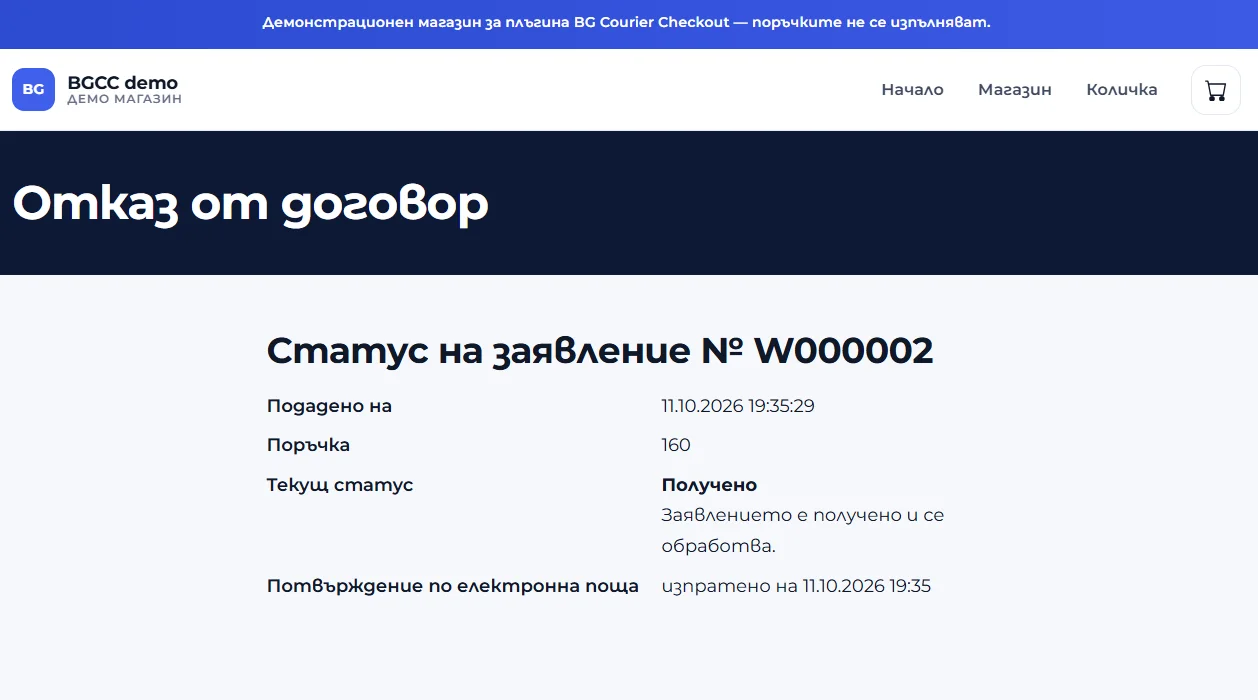Select the value изпратено на 11.10.2026 19:35
The image size is (1258, 700).
pyautogui.click(x=796, y=586)
